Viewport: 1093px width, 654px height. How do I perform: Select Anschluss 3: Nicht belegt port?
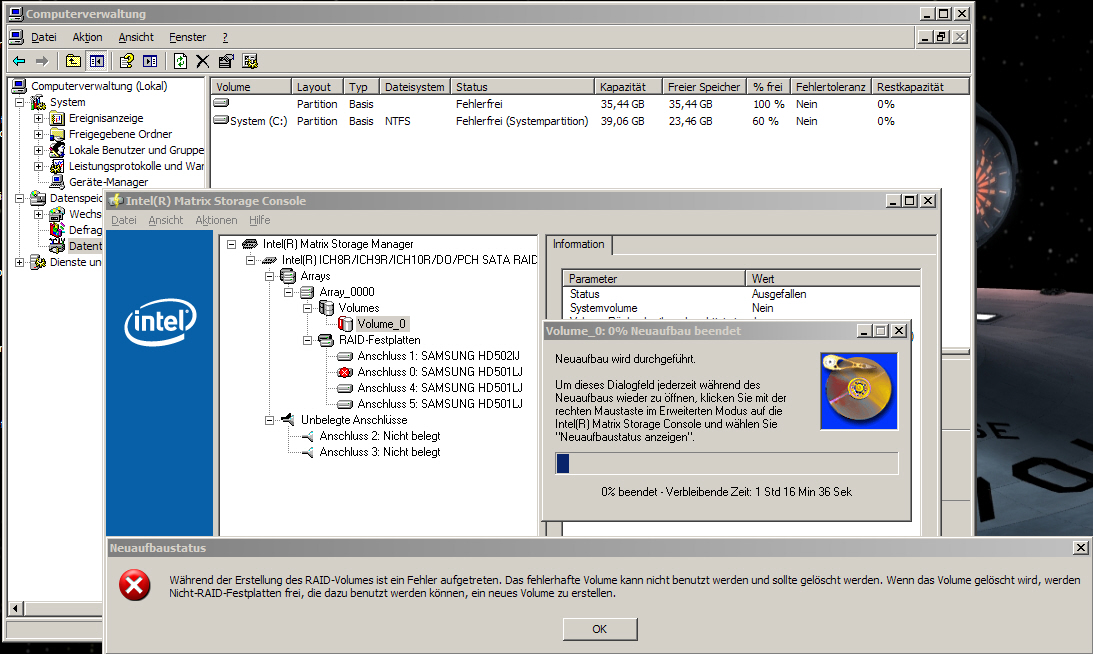tap(379, 453)
